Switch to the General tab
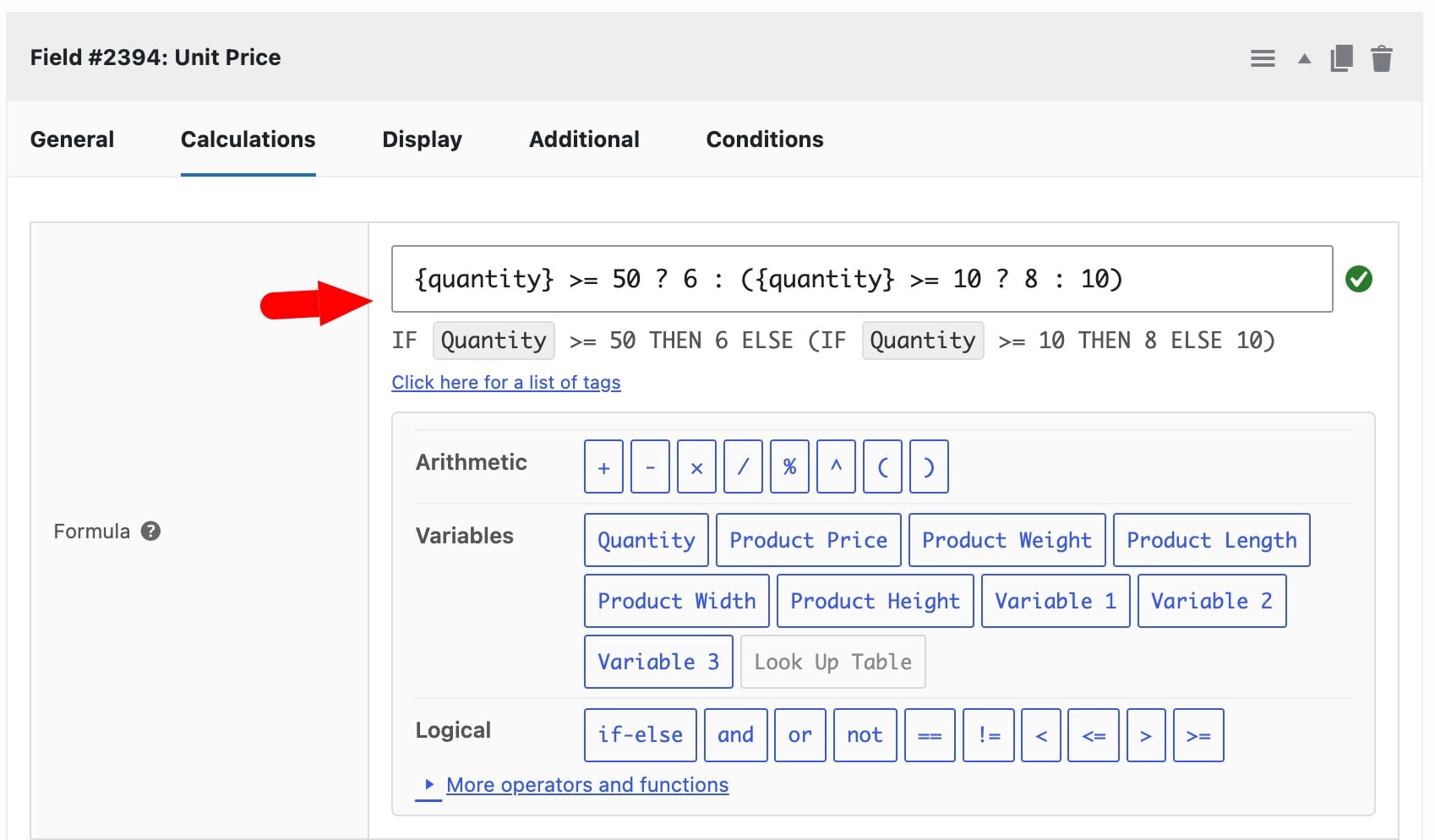This screenshot has height=840, width=1435. (x=72, y=139)
